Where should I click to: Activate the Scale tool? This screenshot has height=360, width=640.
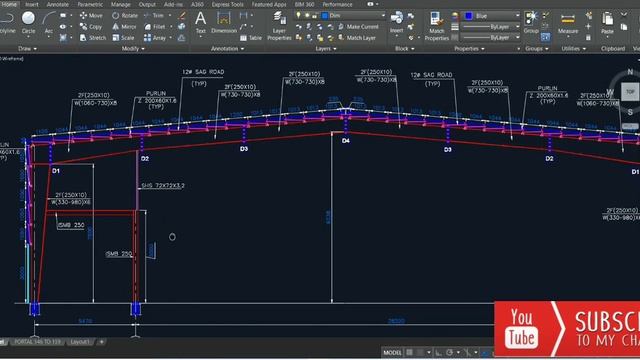pyautogui.click(x=123, y=38)
